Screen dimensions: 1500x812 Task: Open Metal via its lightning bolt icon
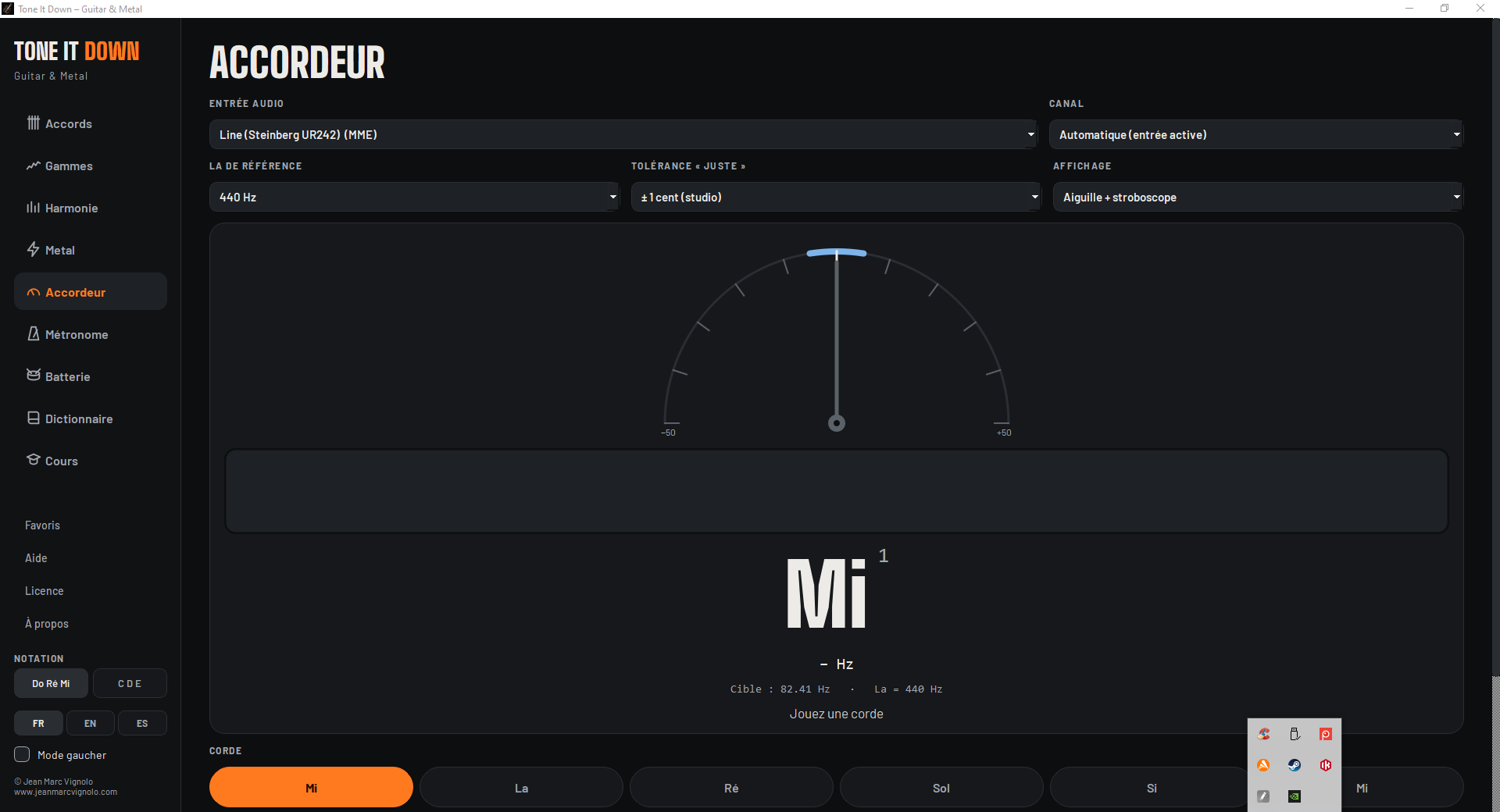pyautogui.click(x=33, y=250)
